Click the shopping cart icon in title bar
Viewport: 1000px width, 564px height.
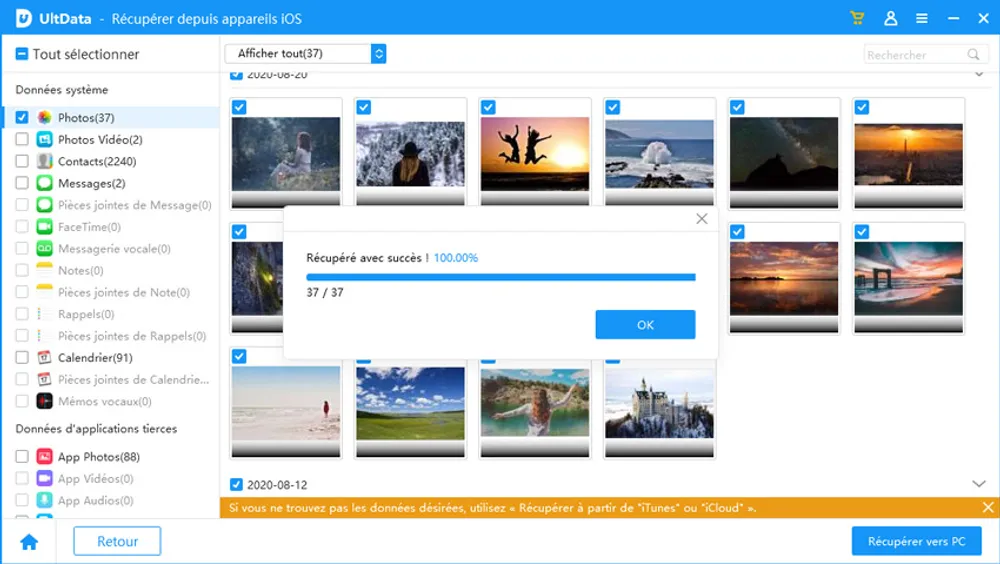[x=857, y=18]
